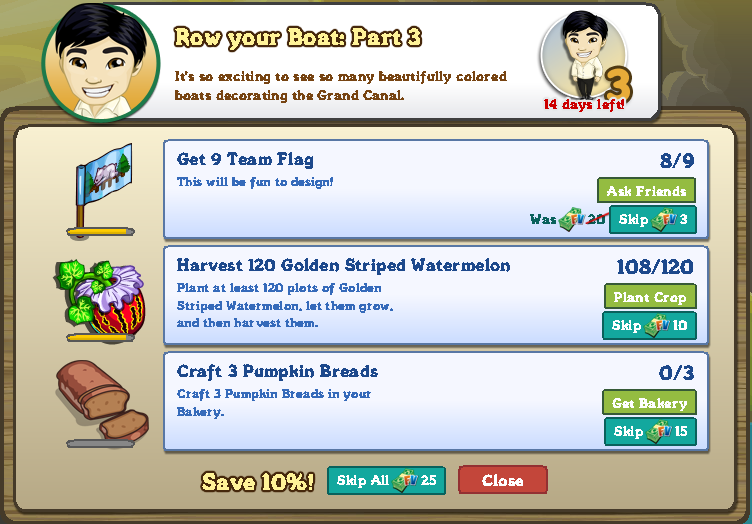
Task: Ask Friends for Team Flags
Action: 646,191
